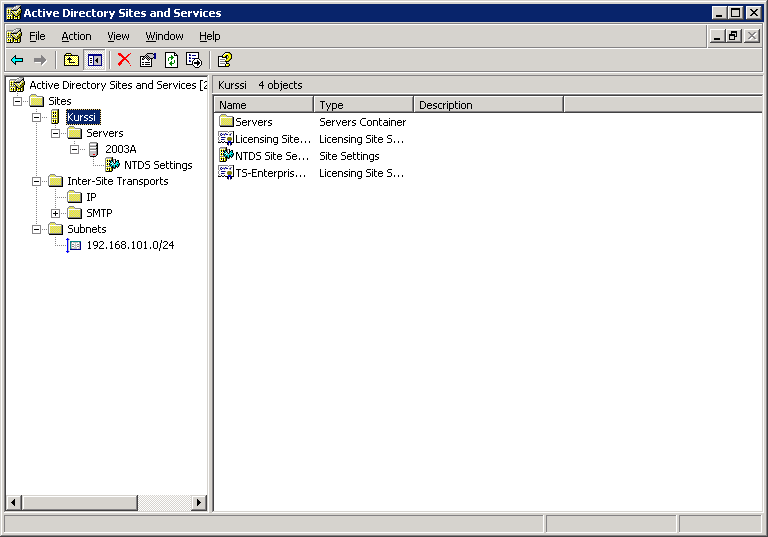Image resolution: width=768 pixels, height=537 pixels.
Task: Select the 192.168.101.0/24 subnet icon
Action: tap(74, 245)
